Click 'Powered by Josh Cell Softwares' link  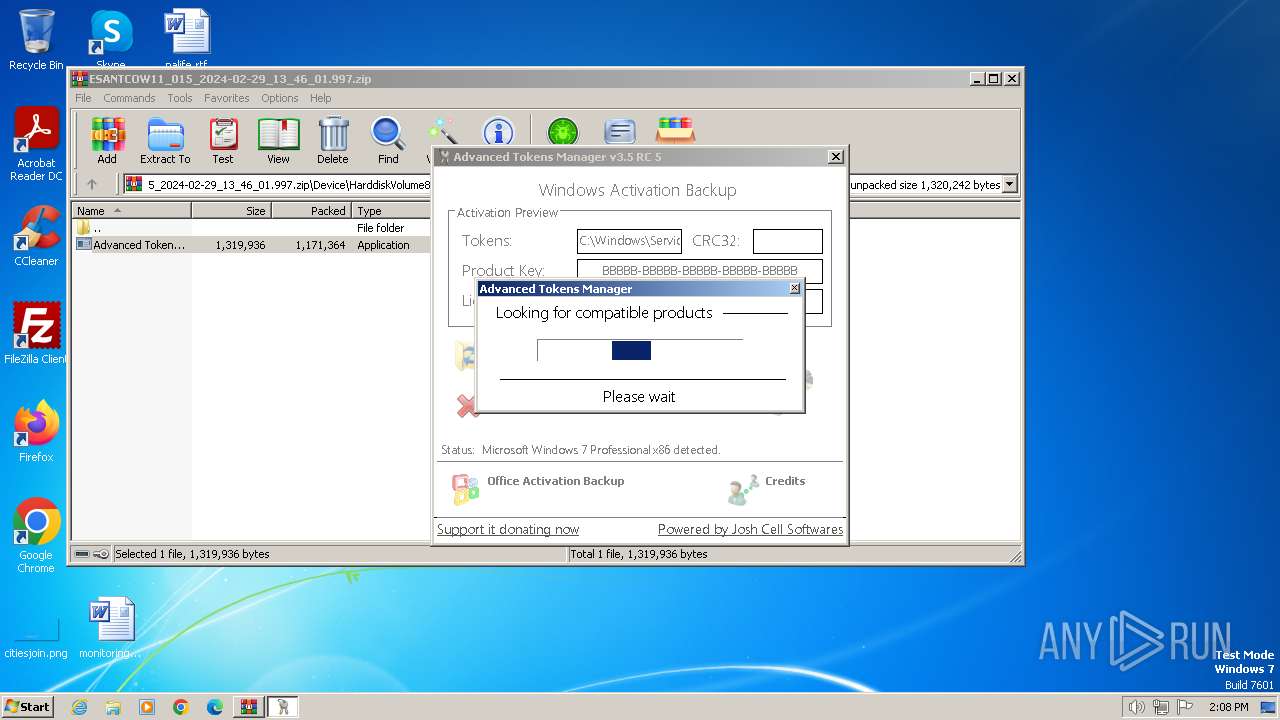[751, 529]
